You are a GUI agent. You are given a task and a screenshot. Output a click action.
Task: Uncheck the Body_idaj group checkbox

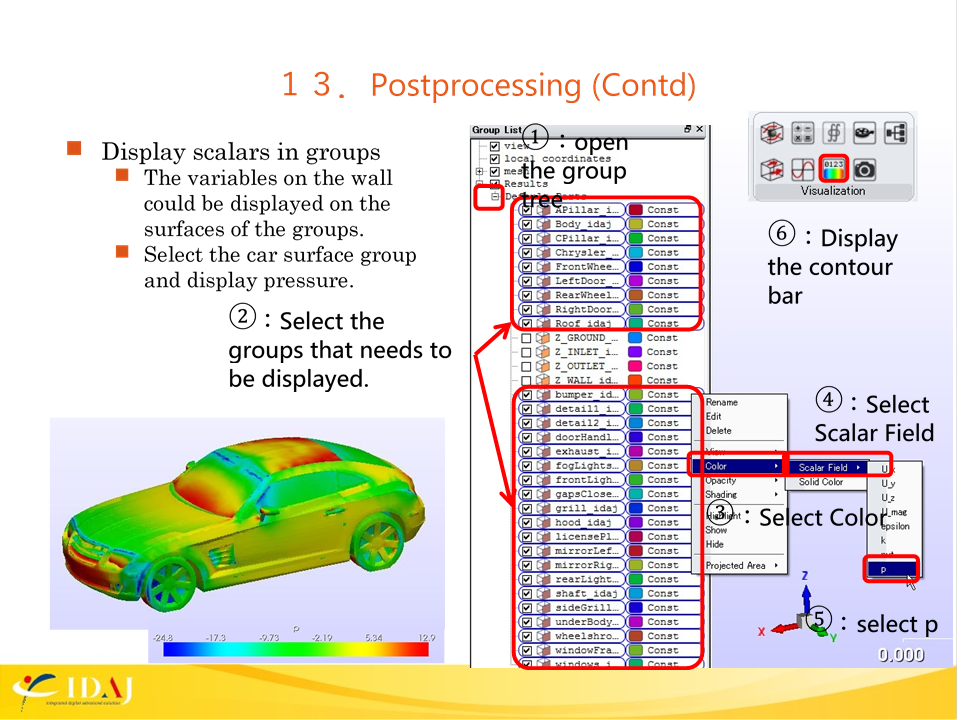point(526,225)
